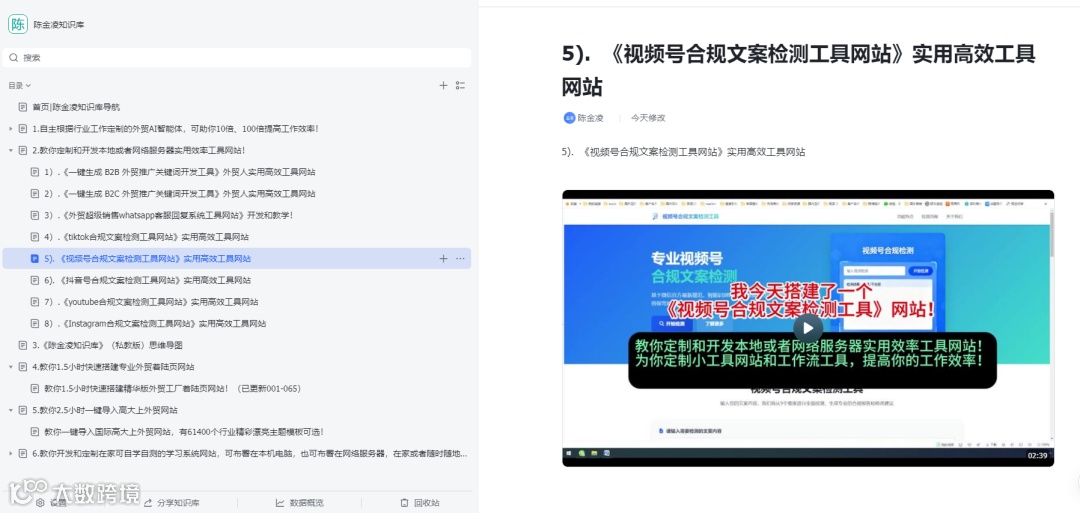Image resolution: width=1080 pixels, height=513 pixels.
Task: Open 4) tiktok合规文案检测工具网站 page
Action: coord(146,237)
